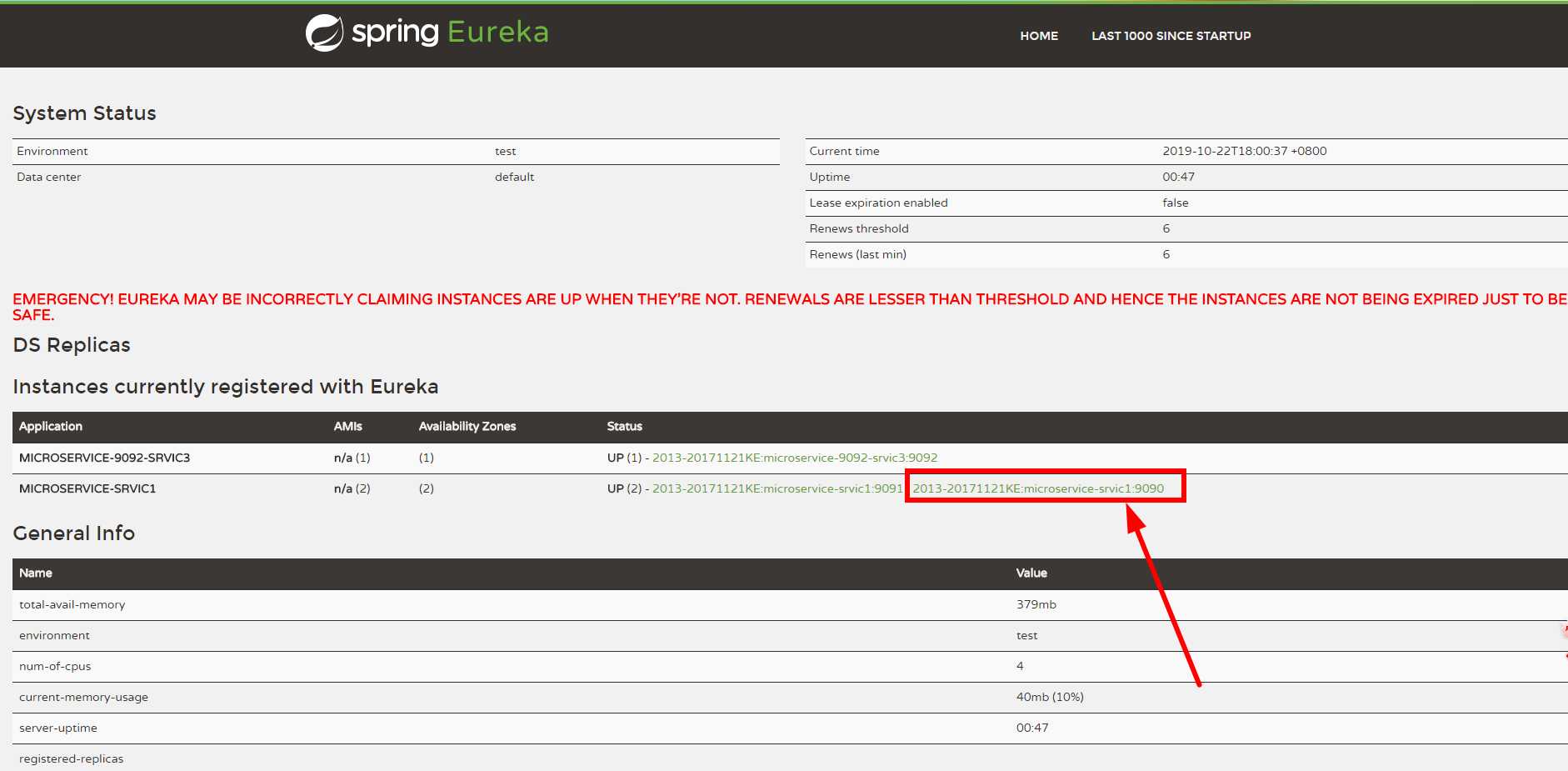1568x771 pixels.
Task: Open the microservice-9092-srvic3:9092 instance link
Action: (x=795, y=458)
